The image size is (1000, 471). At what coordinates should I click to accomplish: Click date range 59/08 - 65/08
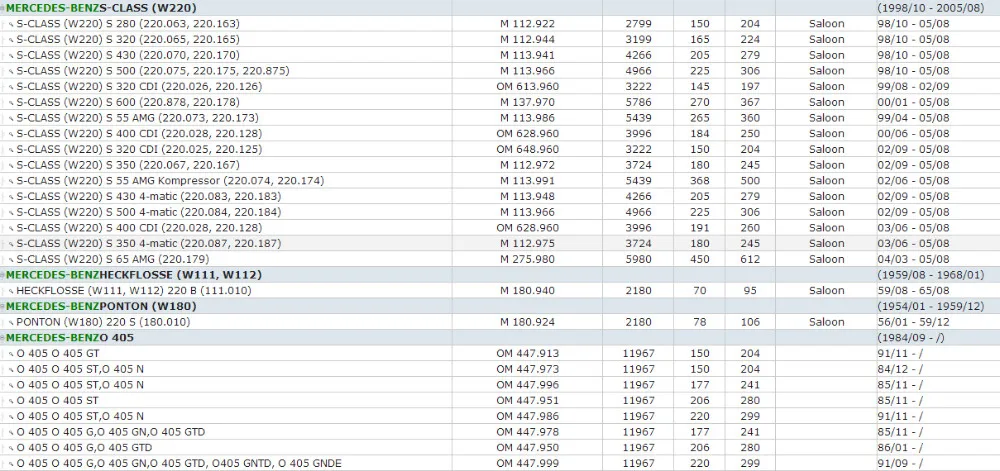(x=913, y=290)
